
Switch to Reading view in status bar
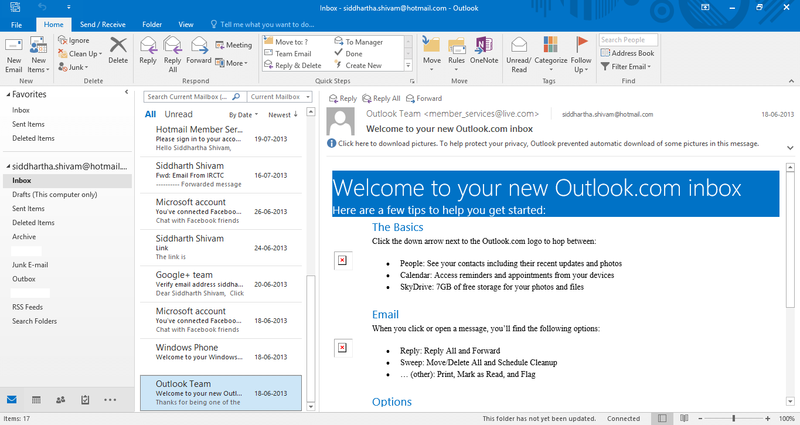click(684, 418)
